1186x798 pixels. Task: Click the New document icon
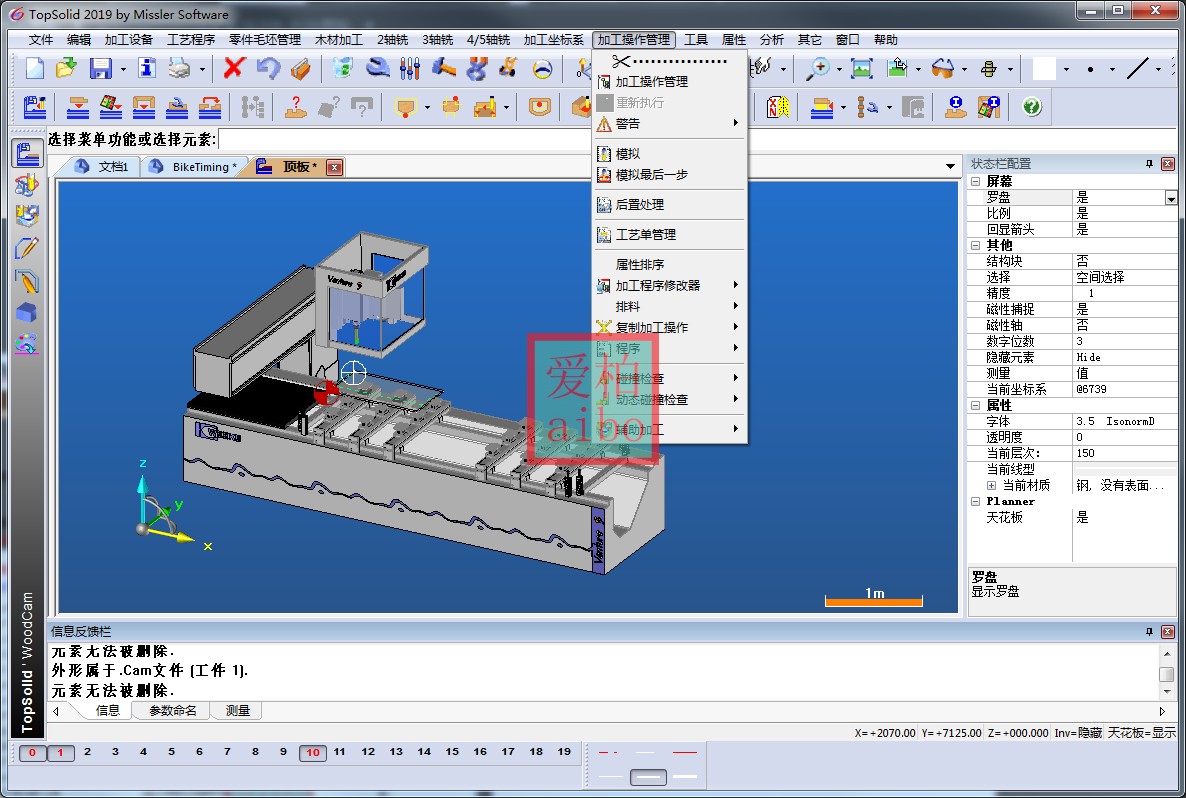click(35, 68)
